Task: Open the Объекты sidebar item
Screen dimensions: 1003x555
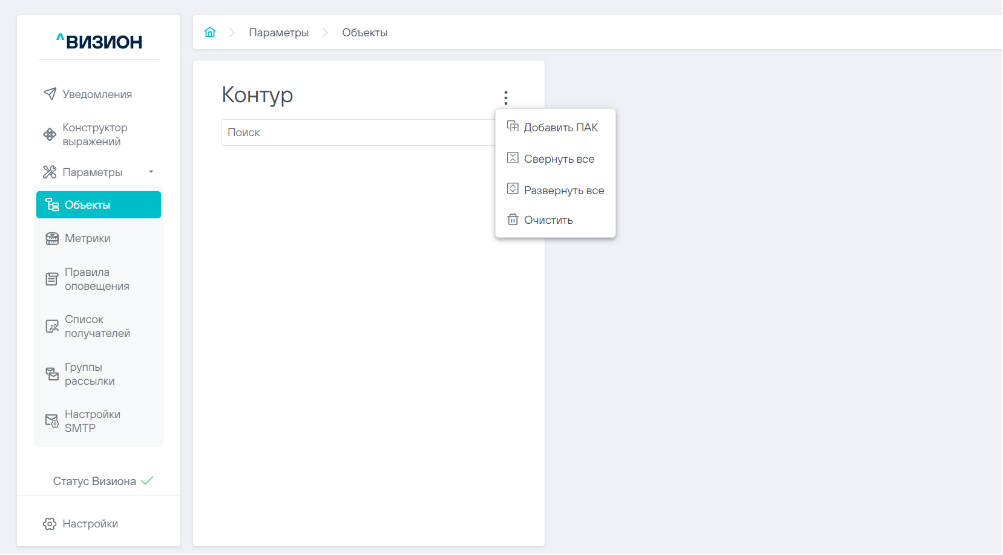Action: click(98, 205)
